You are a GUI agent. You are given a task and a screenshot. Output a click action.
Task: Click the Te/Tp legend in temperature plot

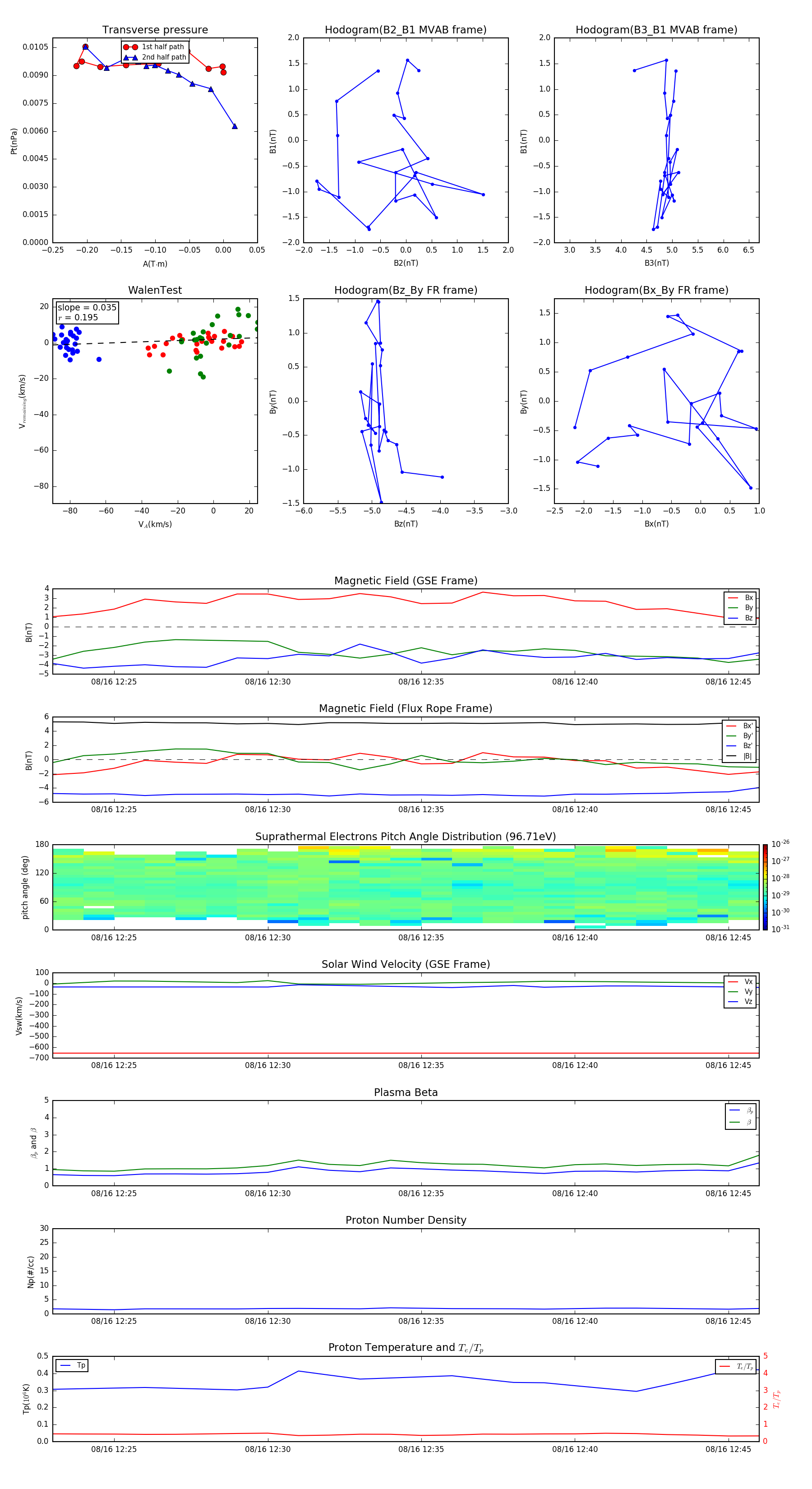737,1366
